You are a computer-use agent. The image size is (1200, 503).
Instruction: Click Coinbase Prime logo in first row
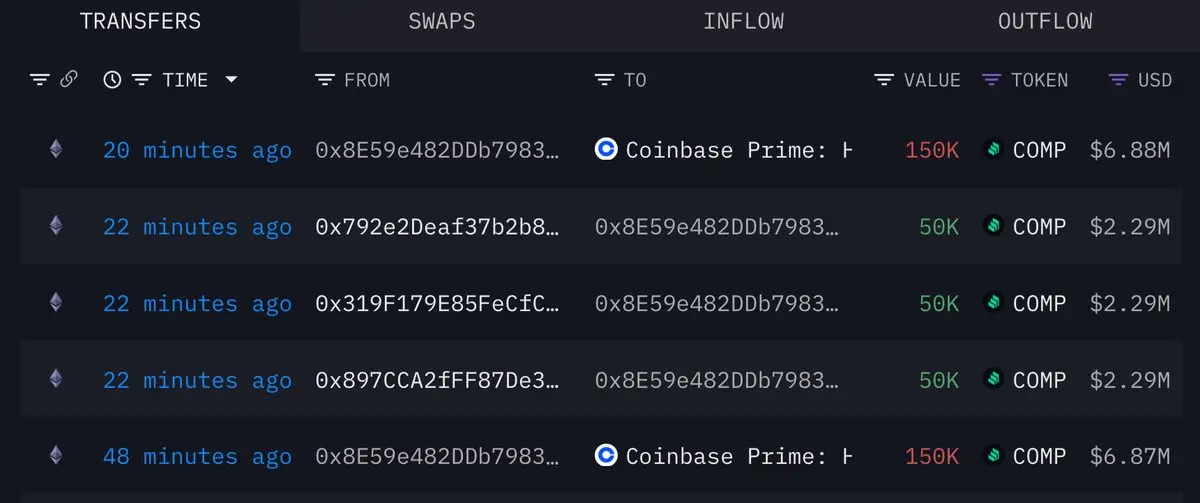[606, 150]
